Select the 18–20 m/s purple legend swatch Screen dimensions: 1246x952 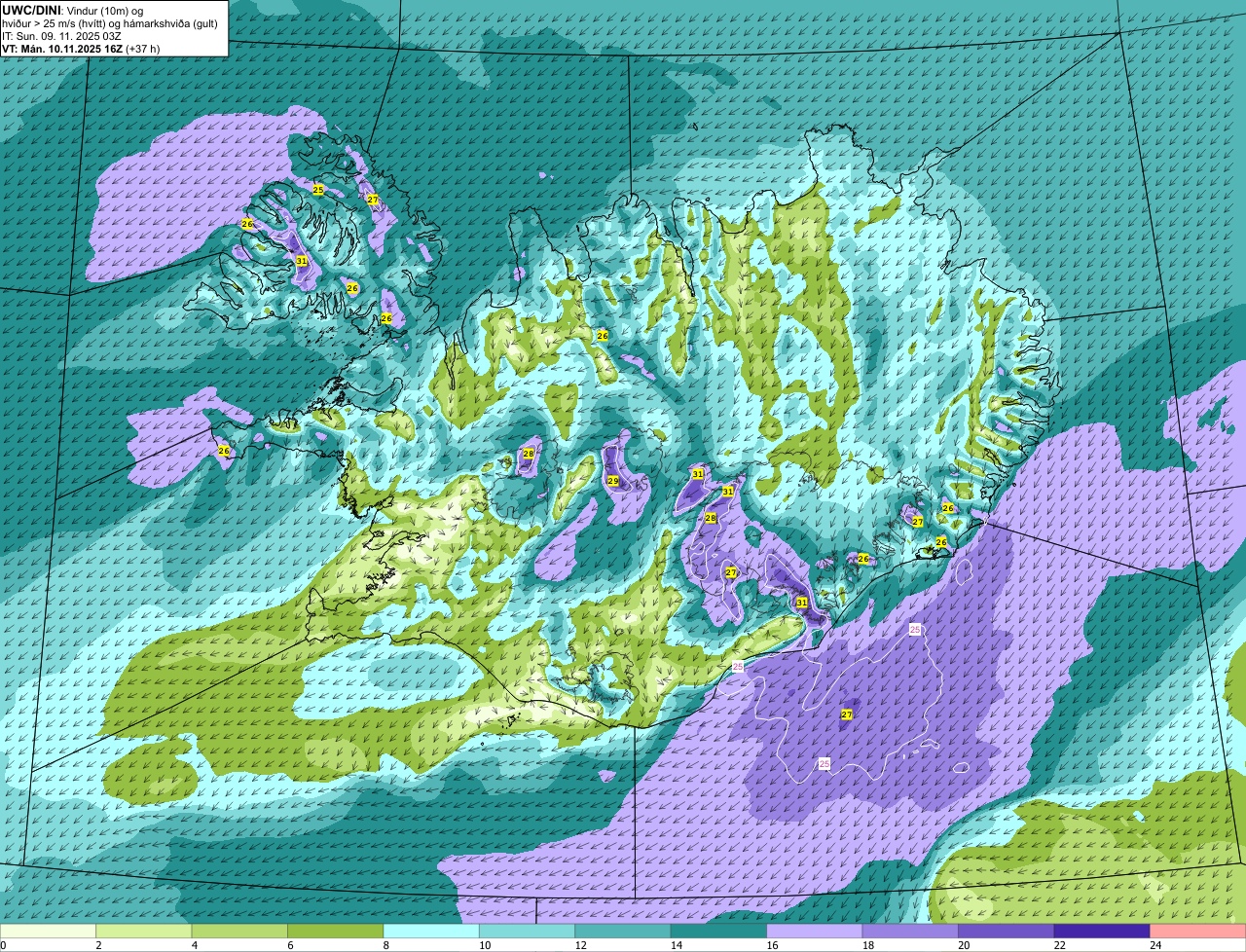click(x=911, y=932)
